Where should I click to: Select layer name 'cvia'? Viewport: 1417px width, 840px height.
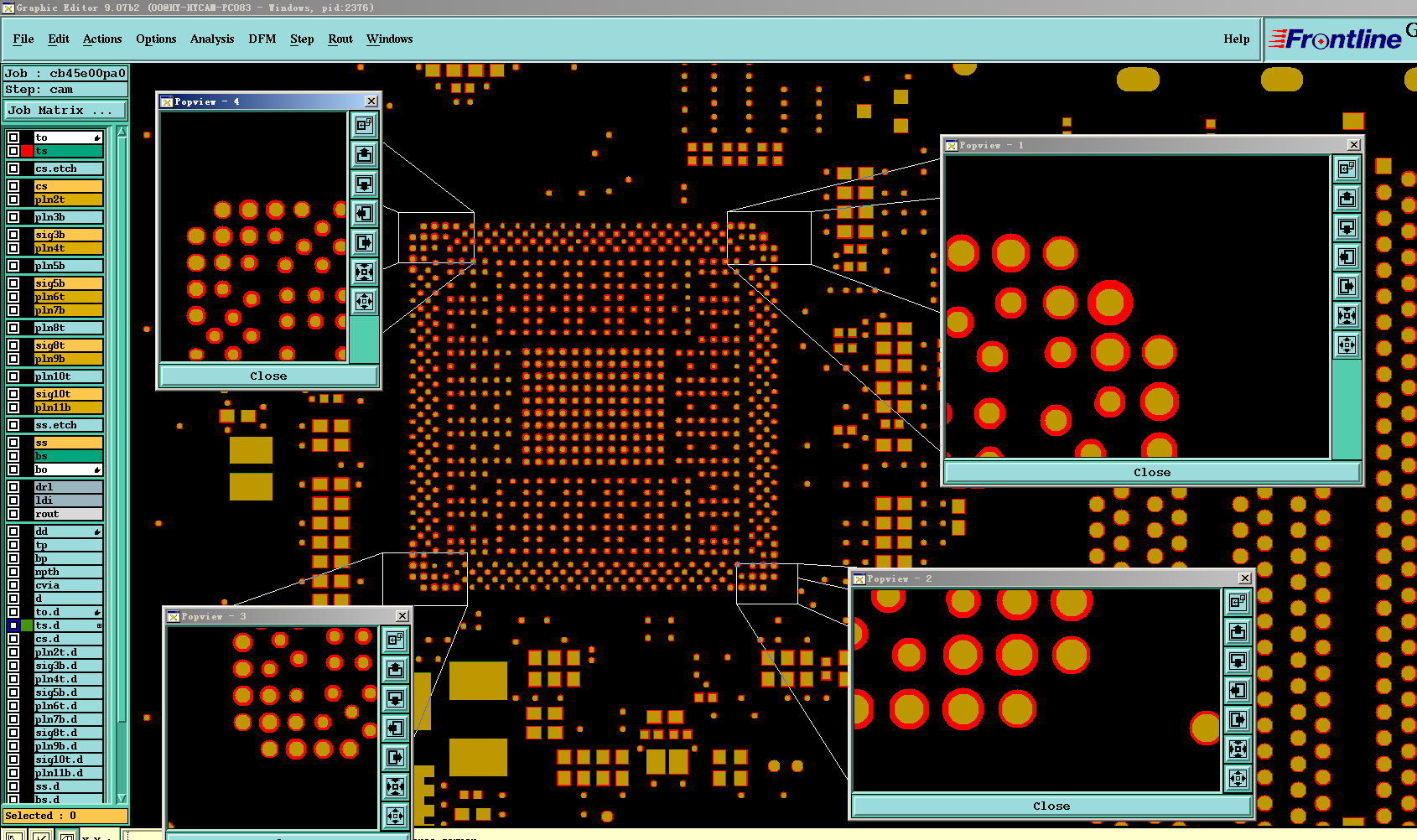[68, 585]
